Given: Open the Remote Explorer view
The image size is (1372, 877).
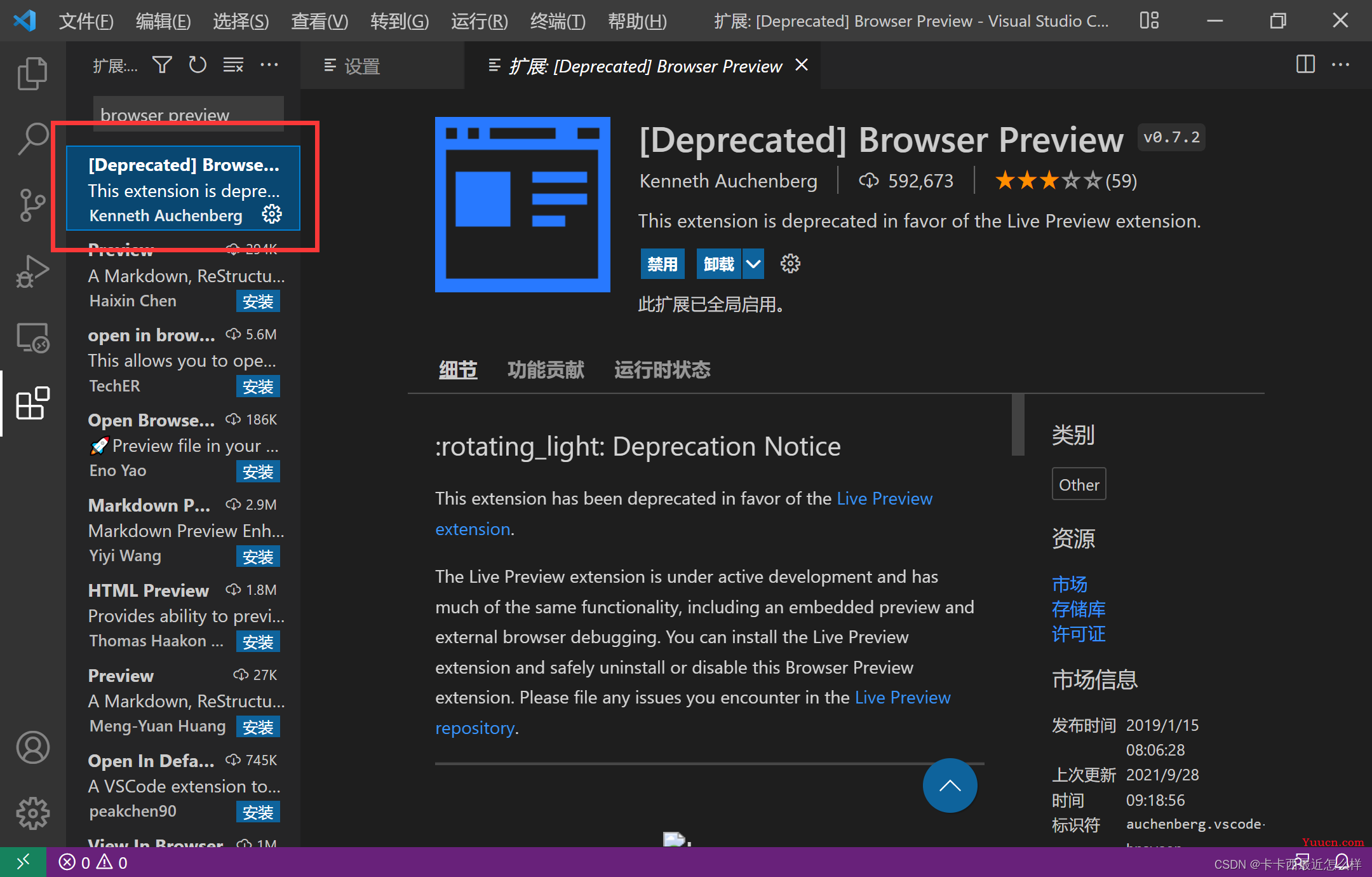Looking at the screenshot, I should pos(32,337).
